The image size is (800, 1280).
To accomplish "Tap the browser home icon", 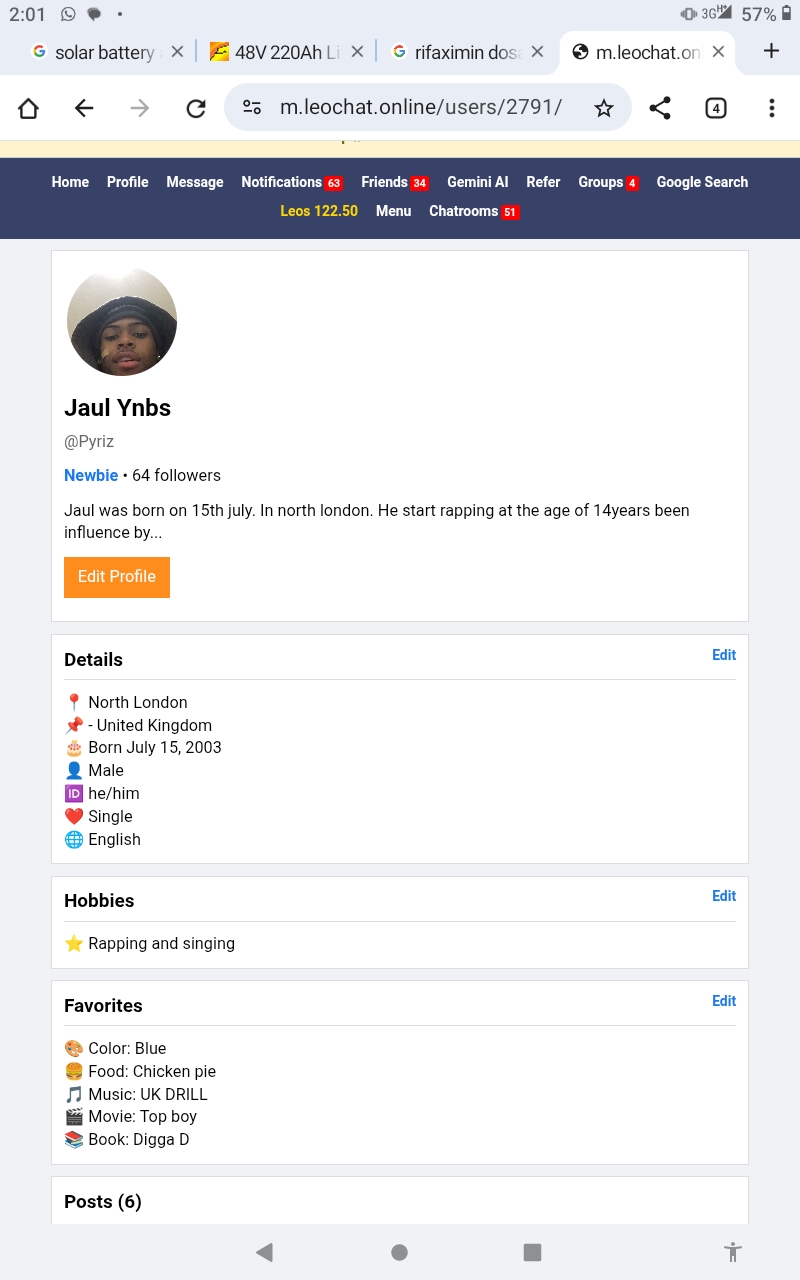I will pyautogui.click(x=28, y=108).
